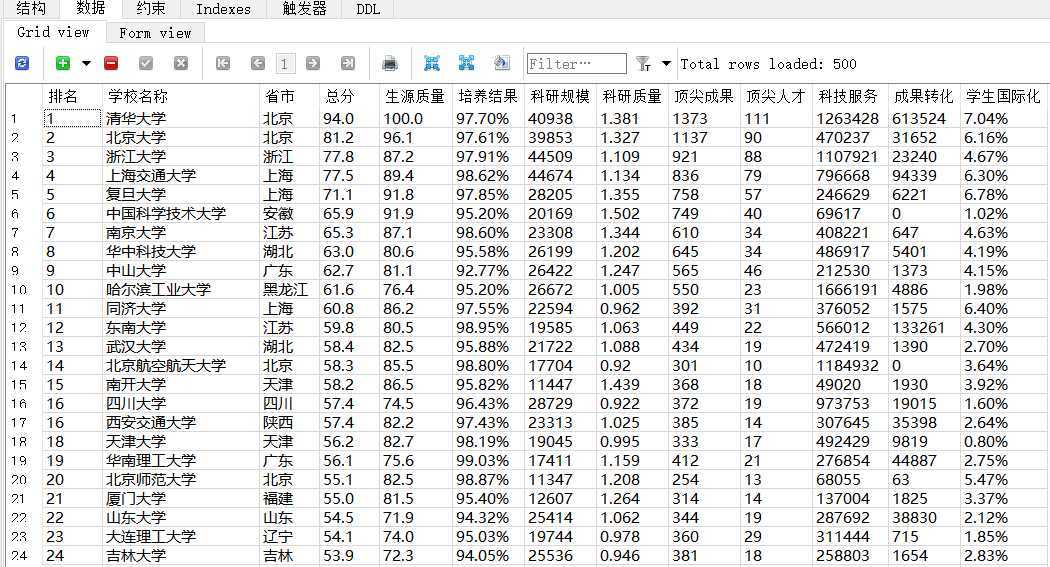Sort by the 生源质量 column header
Screen dimensions: 1050x567
coord(415,96)
